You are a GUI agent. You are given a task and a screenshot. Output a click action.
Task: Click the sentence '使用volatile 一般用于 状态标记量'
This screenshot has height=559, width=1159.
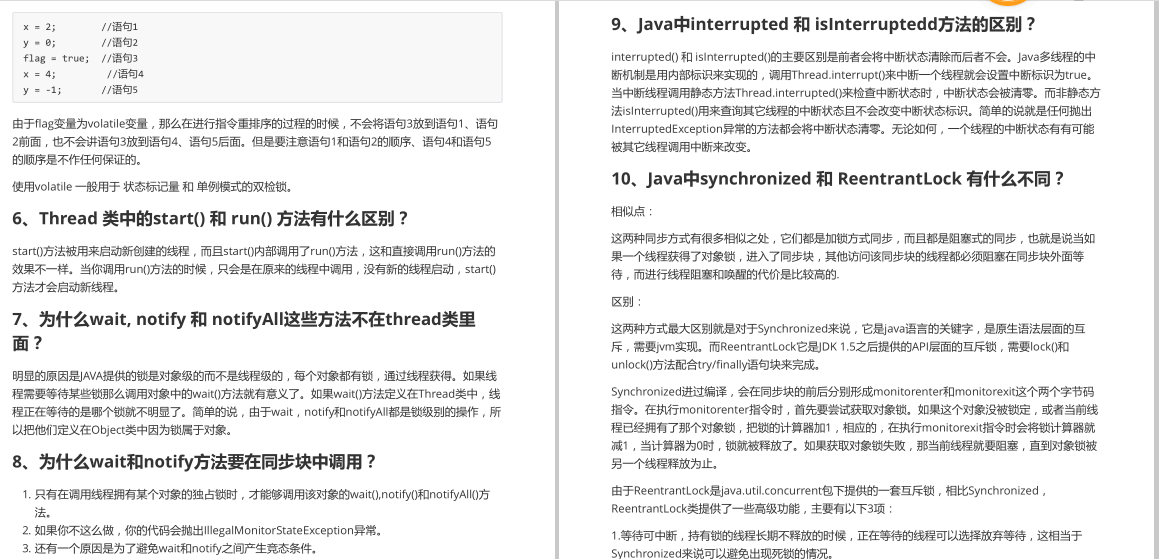(152, 186)
